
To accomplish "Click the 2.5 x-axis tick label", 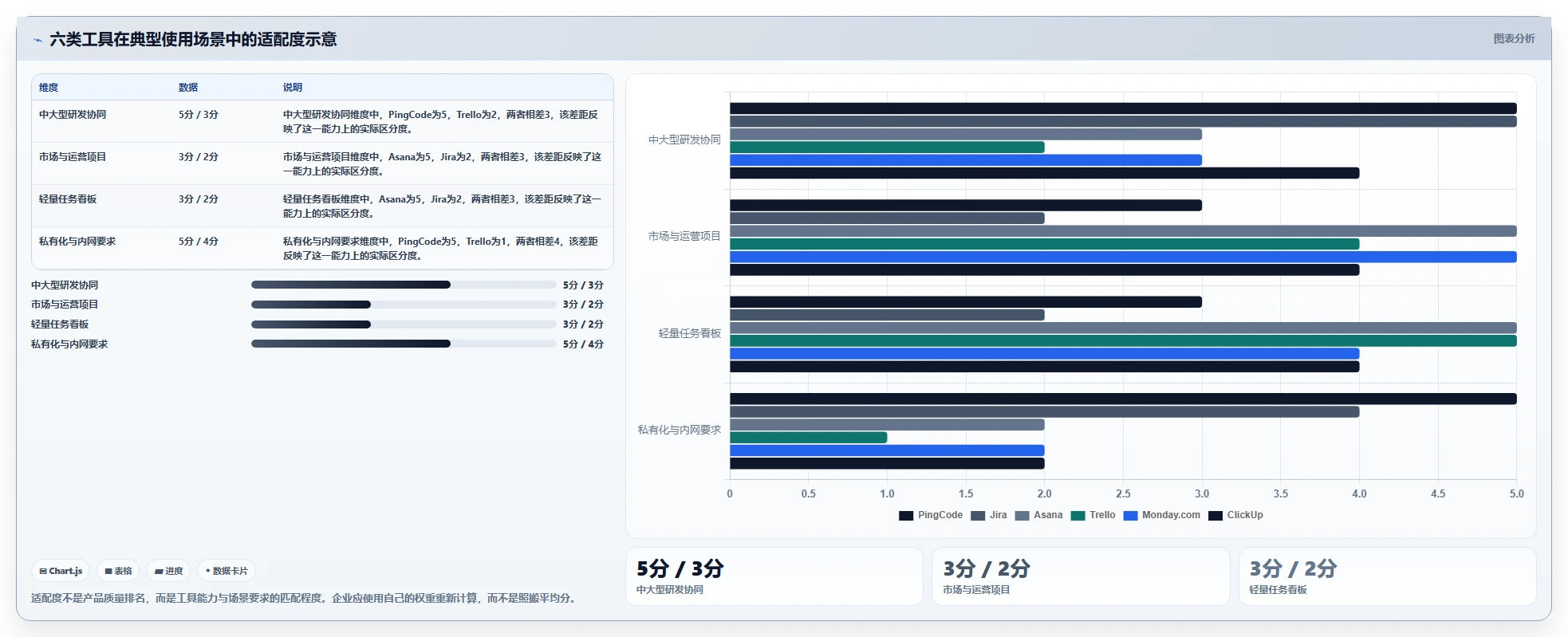I will 1123,494.
